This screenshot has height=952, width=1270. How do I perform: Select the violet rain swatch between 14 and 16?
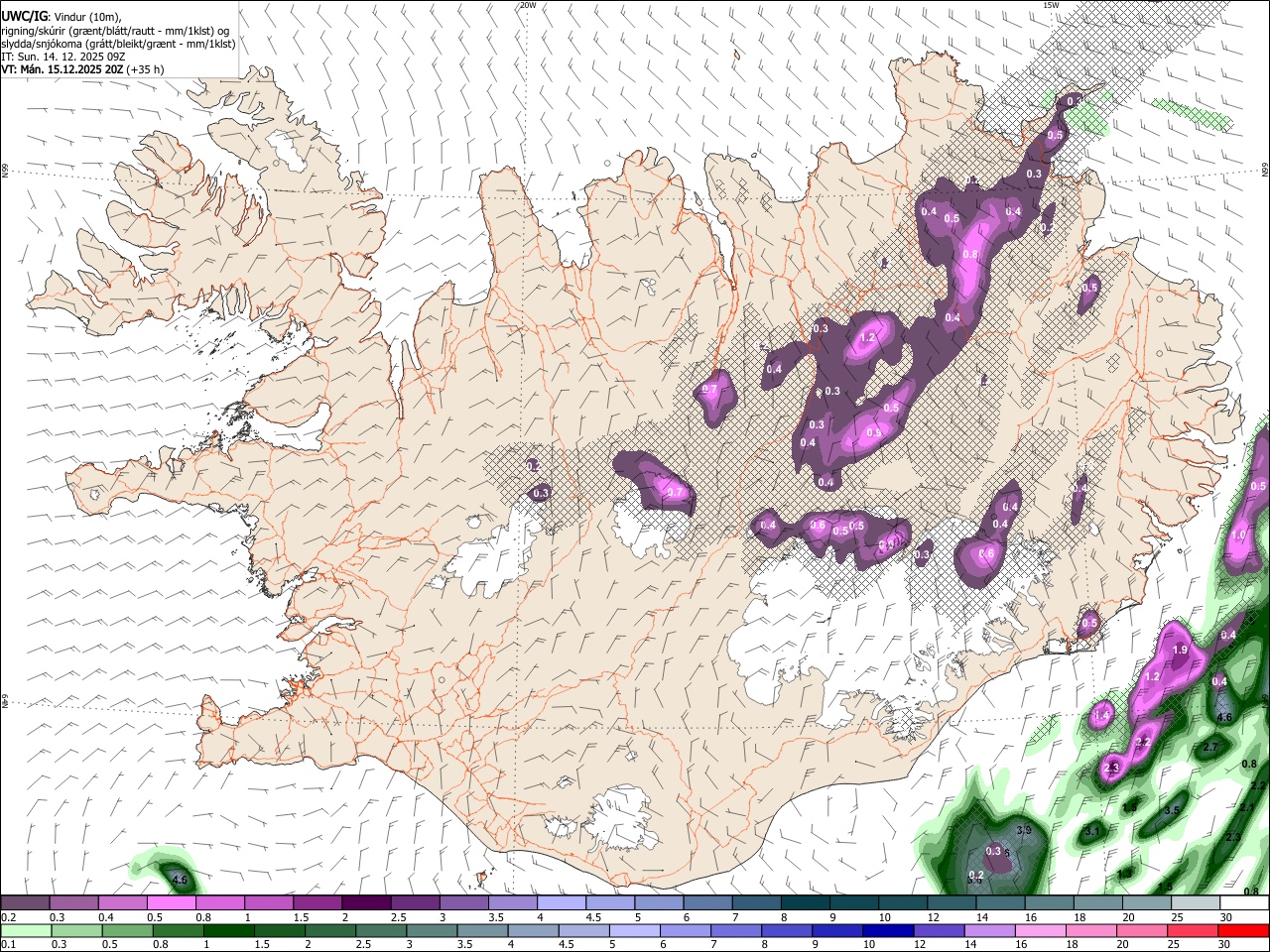click(990, 931)
